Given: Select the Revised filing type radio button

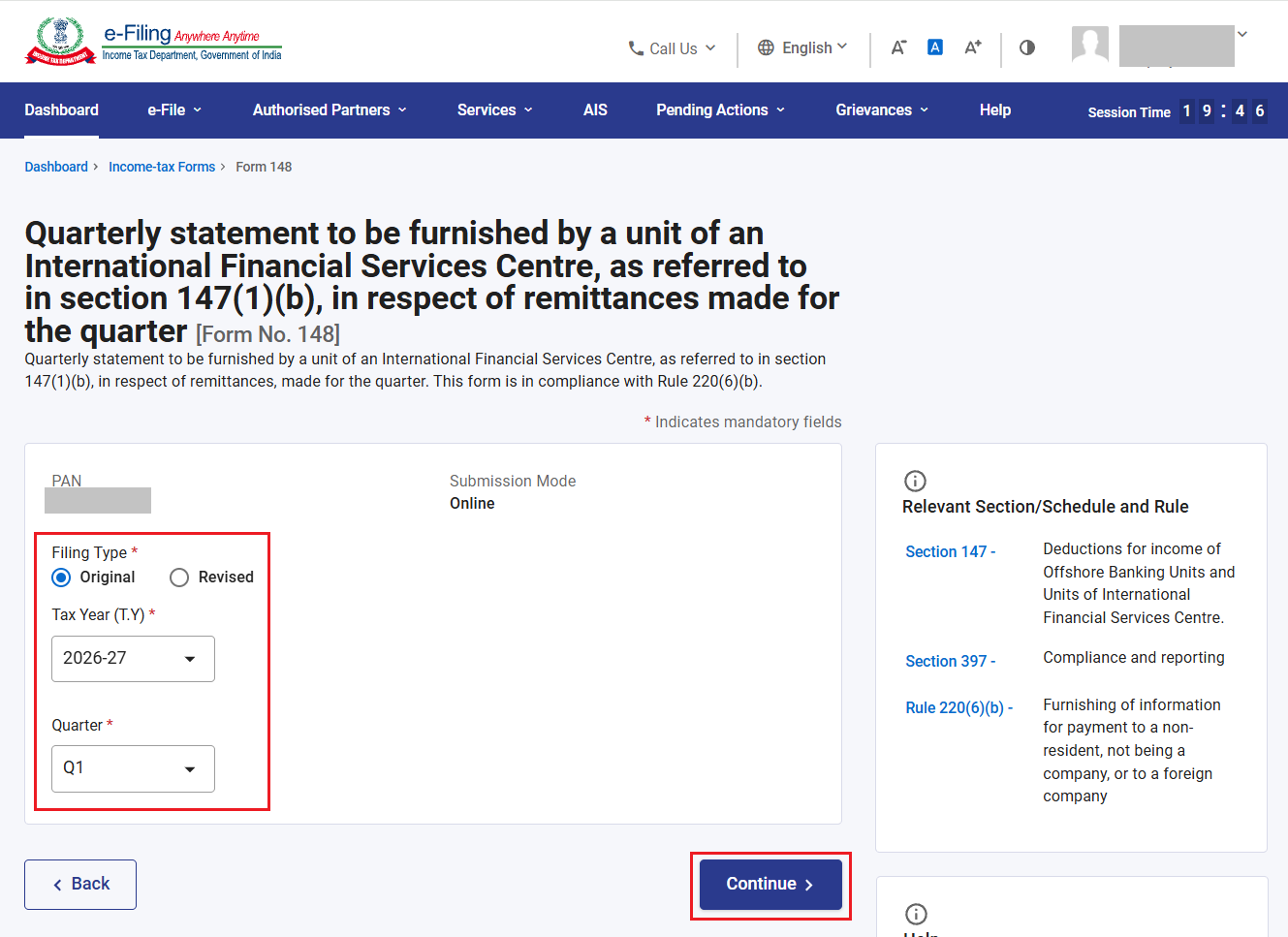Looking at the screenshot, I should click(179, 578).
